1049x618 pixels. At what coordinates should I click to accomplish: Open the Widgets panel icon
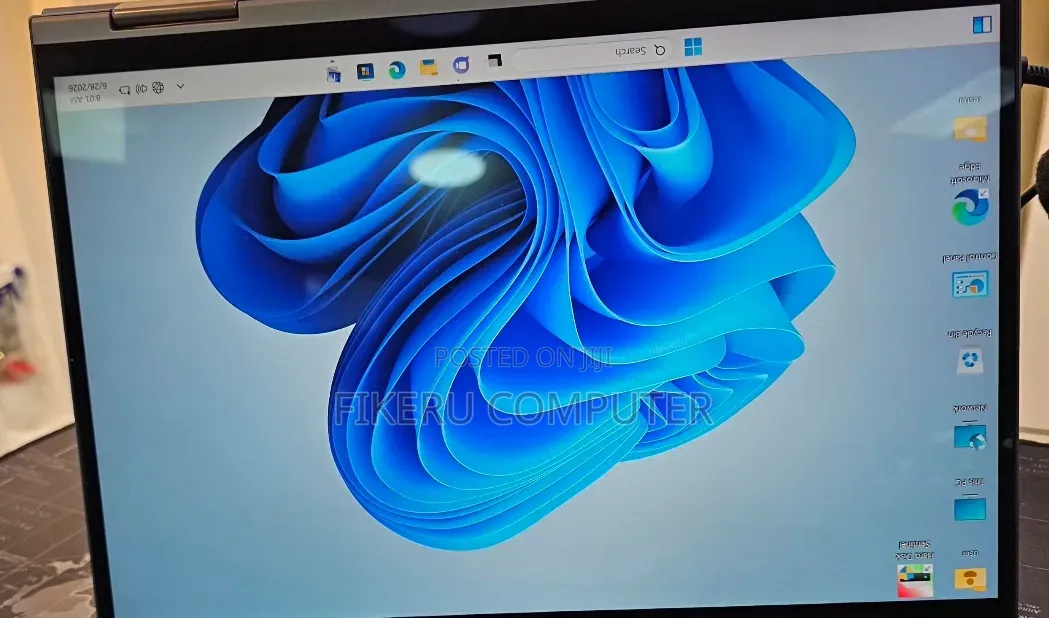coord(981,25)
